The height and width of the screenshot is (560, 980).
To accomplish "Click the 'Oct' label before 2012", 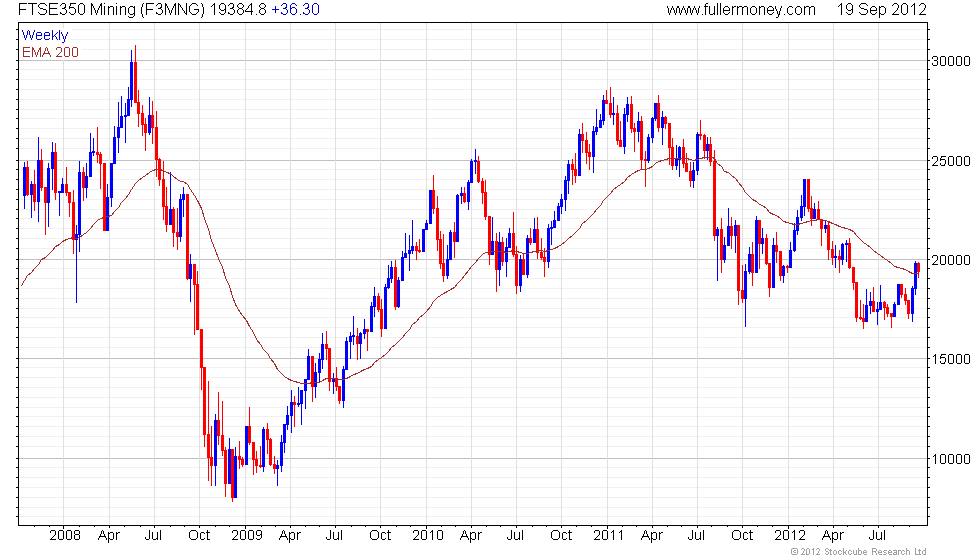I will click(x=742, y=536).
